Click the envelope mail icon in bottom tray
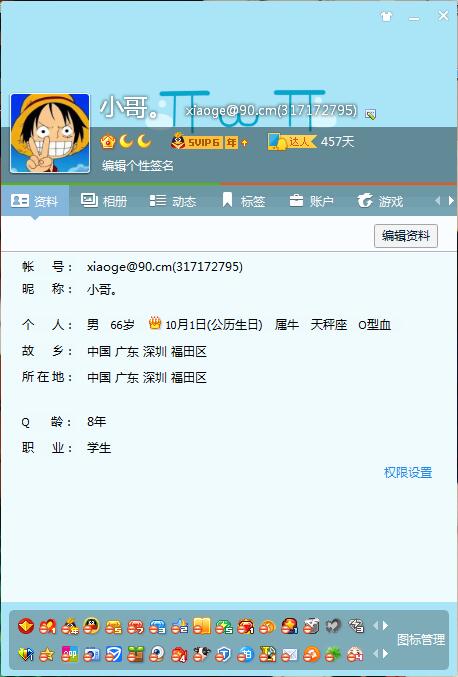Screen dimensions: 458x677 [x=289, y=655]
